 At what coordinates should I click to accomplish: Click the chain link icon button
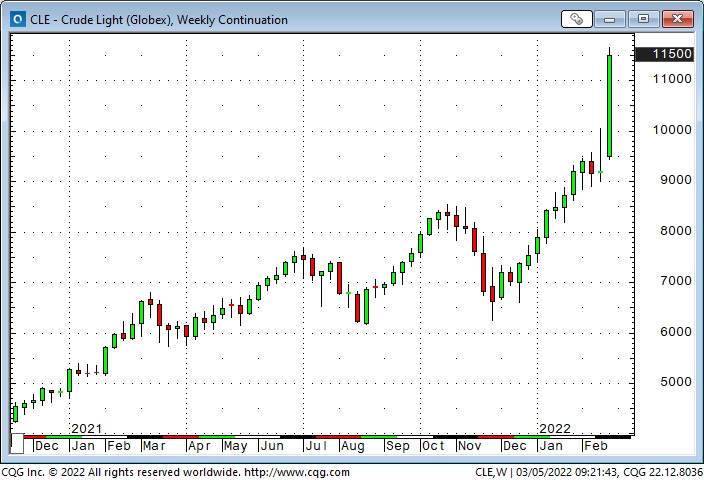coord(576,19)
